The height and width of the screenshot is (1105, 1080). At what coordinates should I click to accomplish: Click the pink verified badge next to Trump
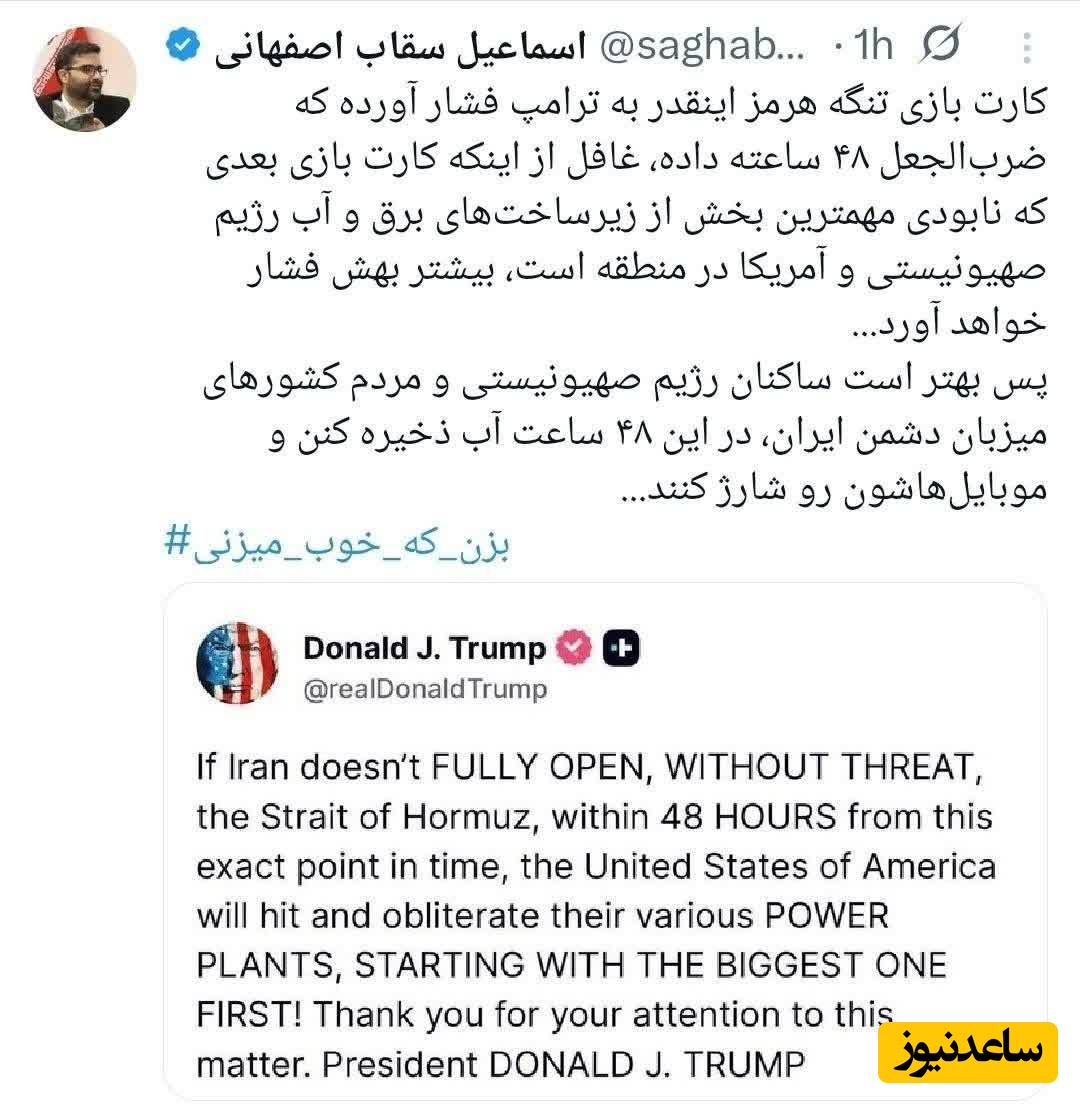575,647
